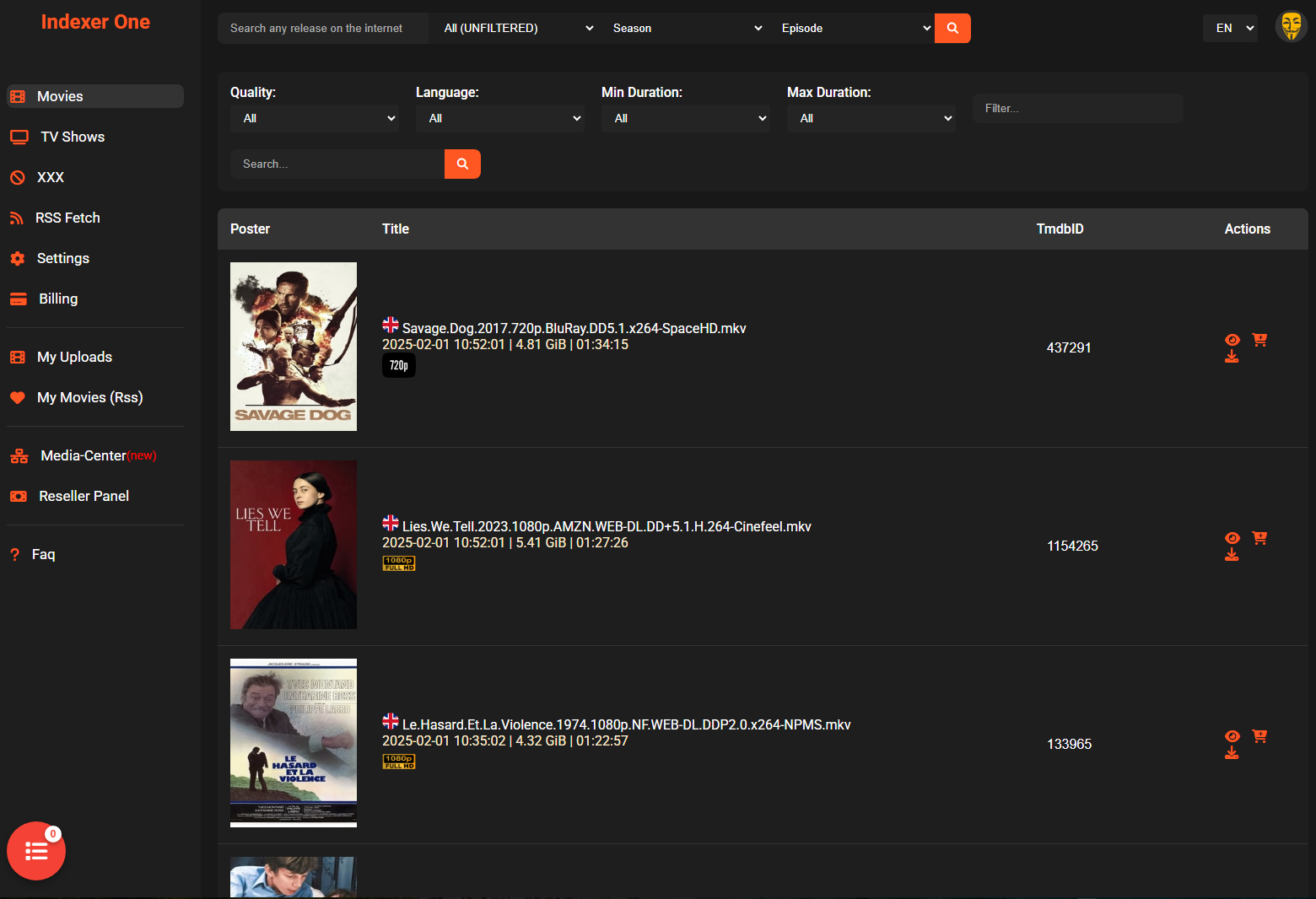1316x899 pixels.
Task: Click the TV Shows monitor icon
Action: (x=19, y=137)
